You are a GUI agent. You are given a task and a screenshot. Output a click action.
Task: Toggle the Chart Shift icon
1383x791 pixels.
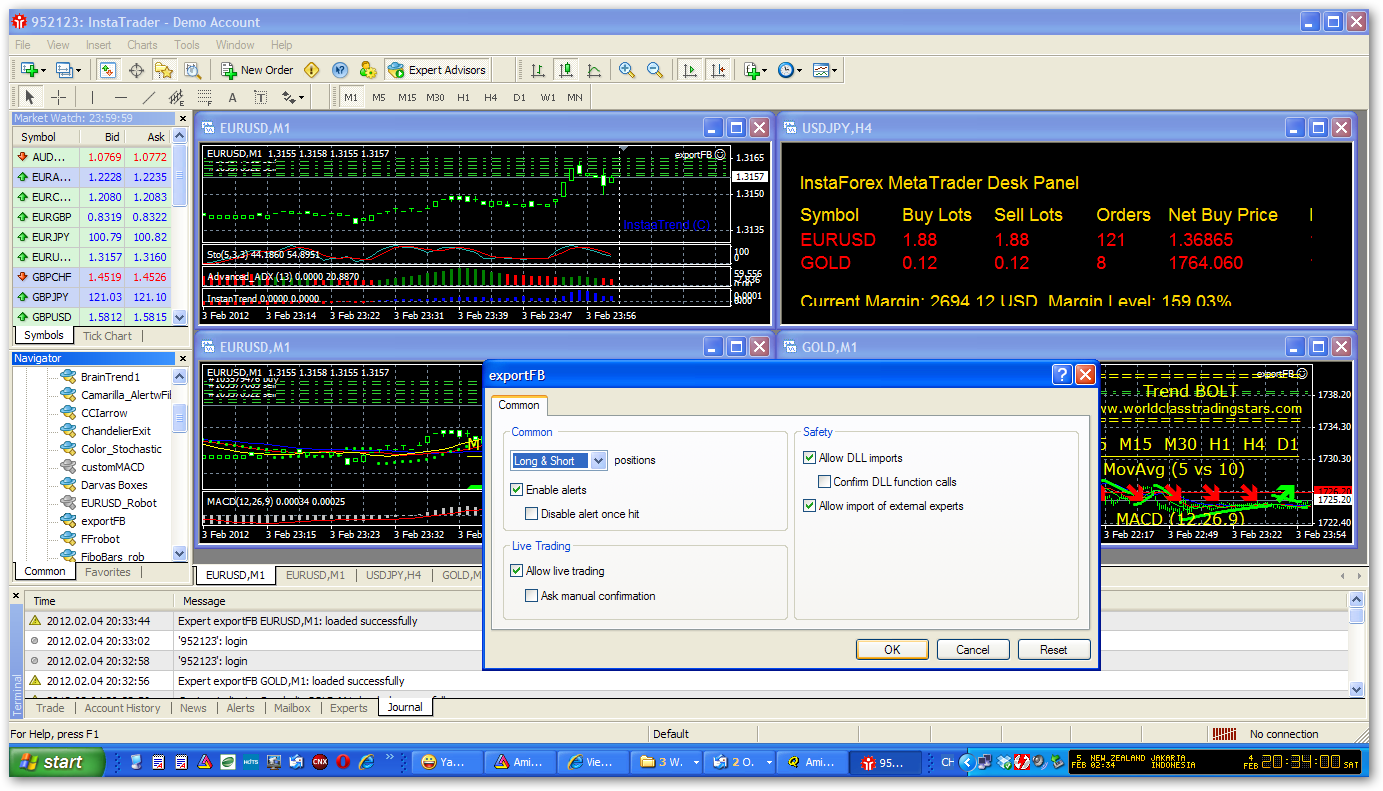[x=717, y=70]
